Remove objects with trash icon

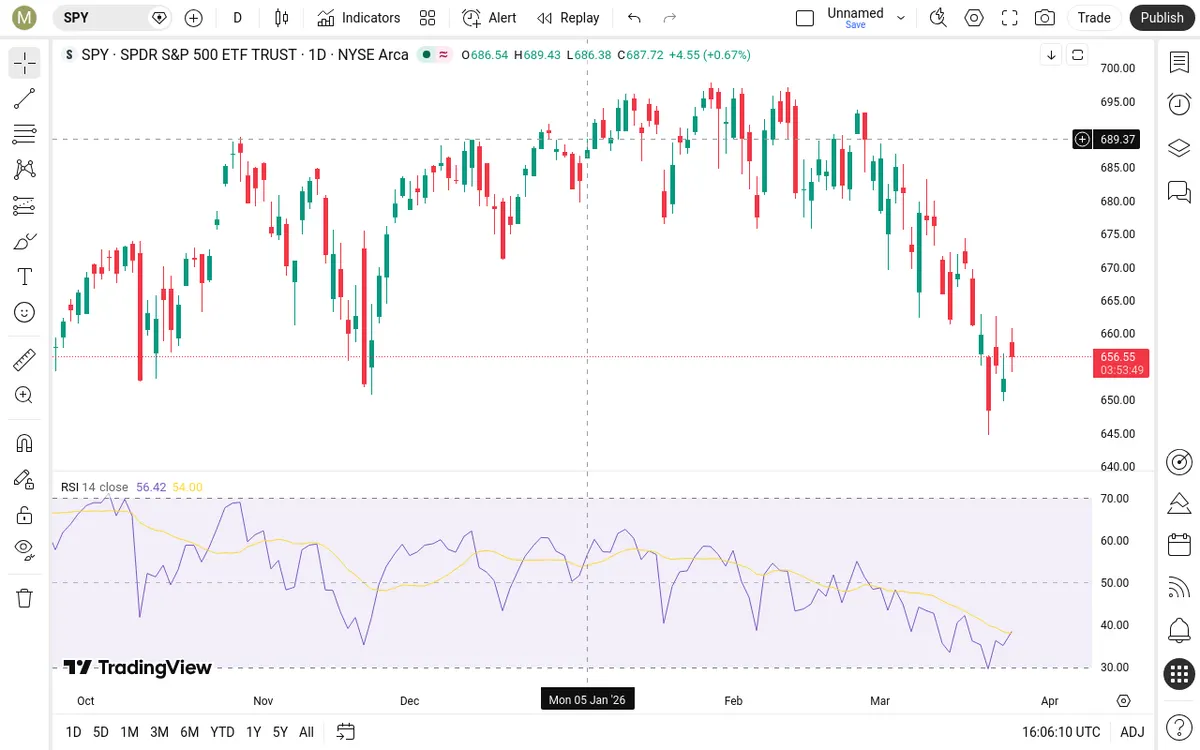(x=25, y=598)
